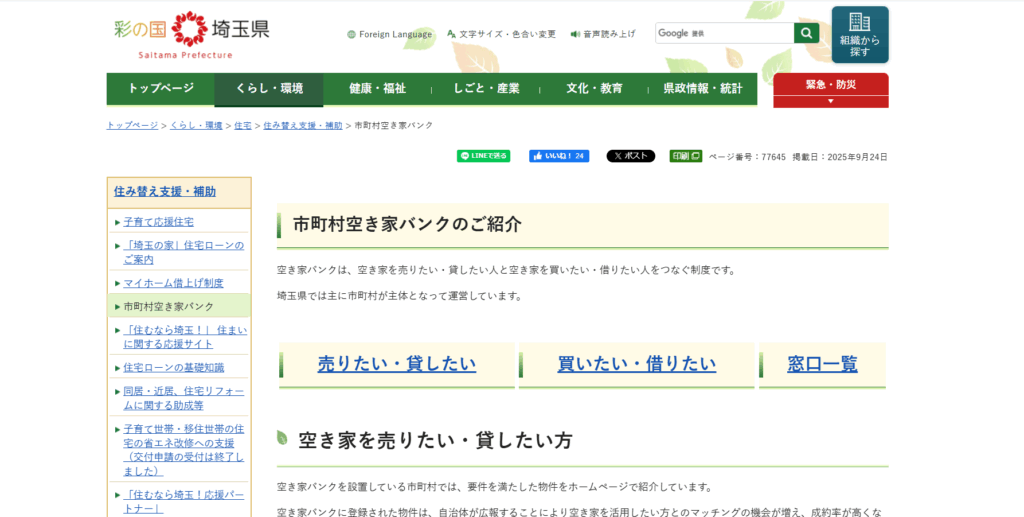
Task: Jump to 売りたい・貸したい section
Action: coord(397,364)
